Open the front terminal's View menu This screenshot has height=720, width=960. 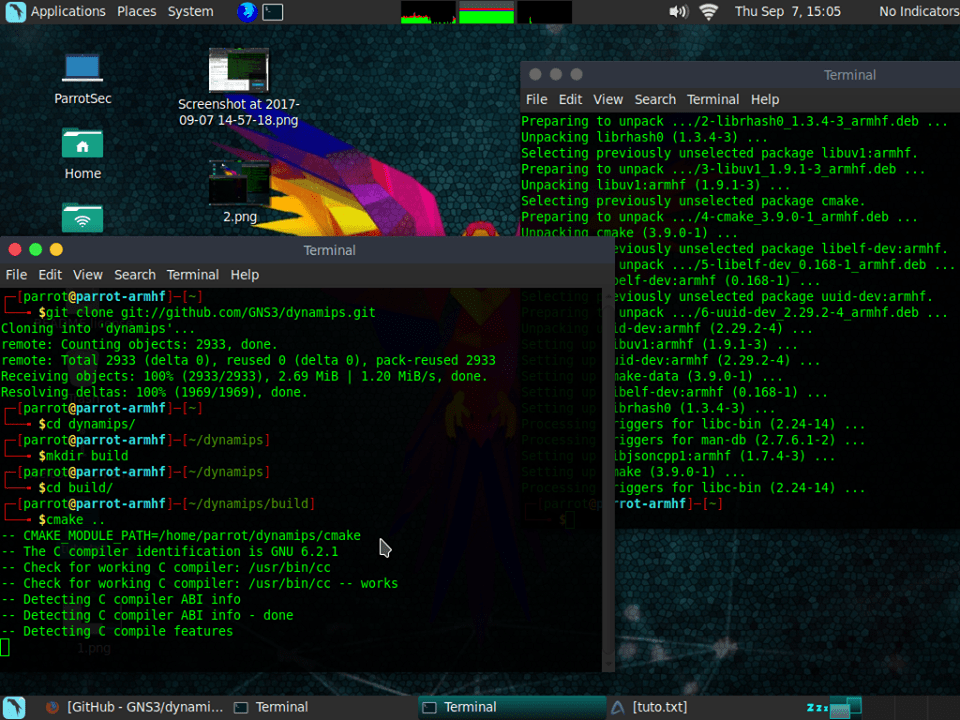click(x=88, y=275)
